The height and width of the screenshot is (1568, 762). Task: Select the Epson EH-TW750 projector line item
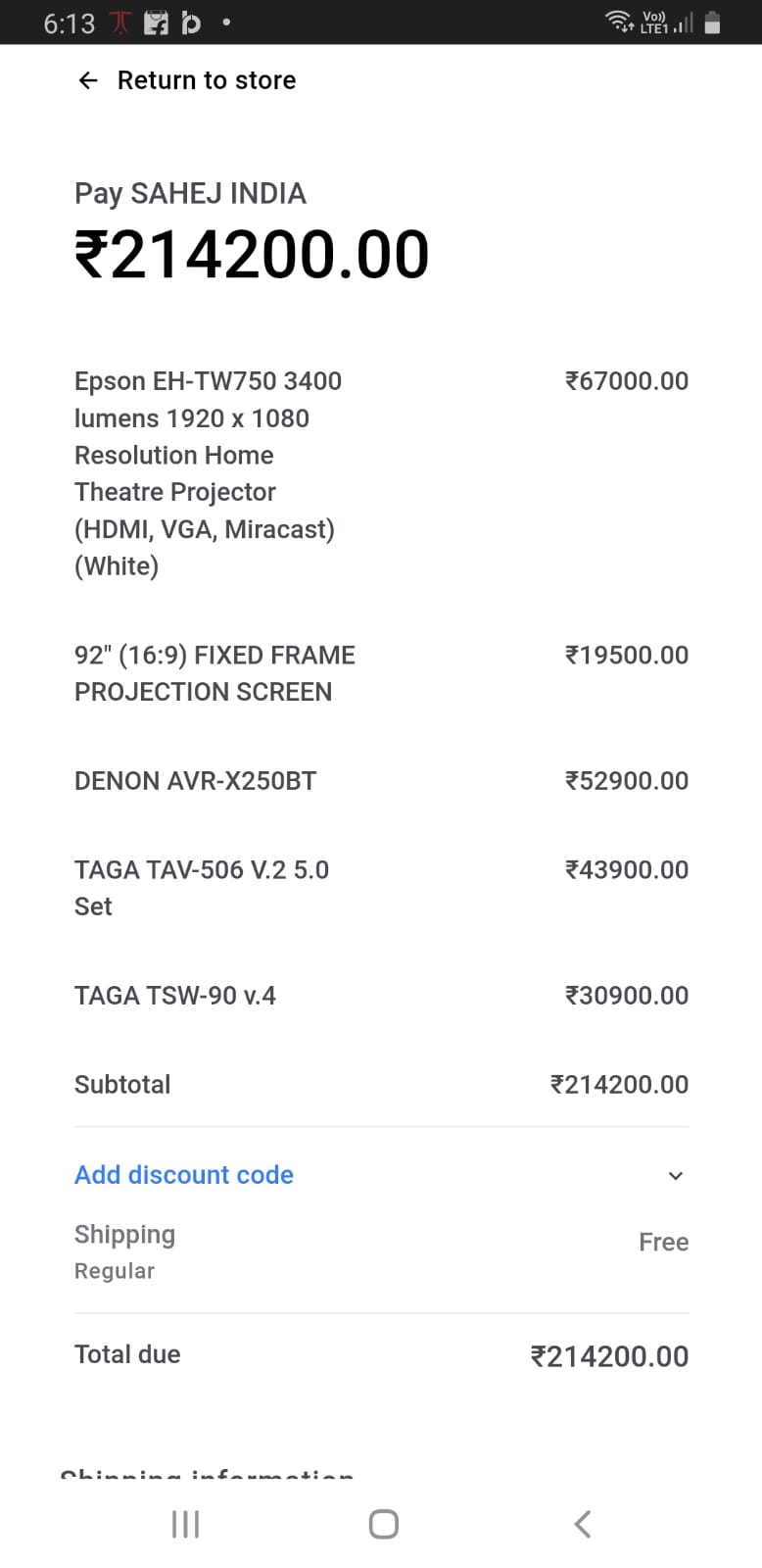tap(208, 473)
